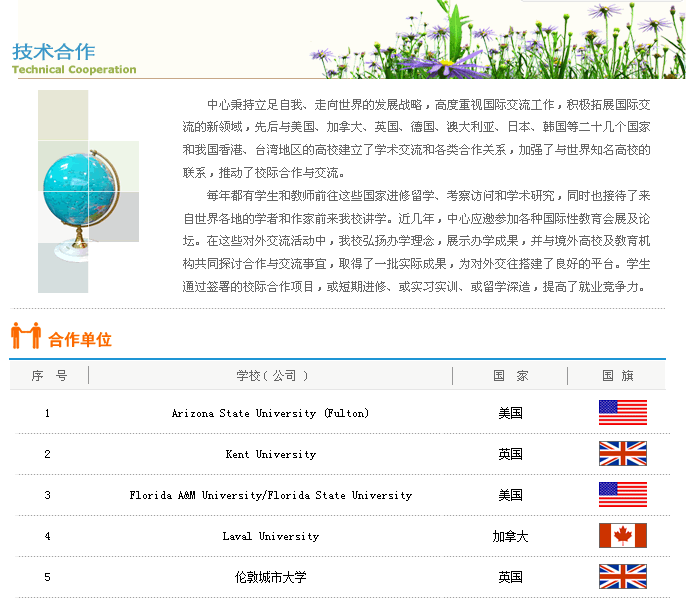Click the 加拿大 country cell

click(x=510, y=536)
